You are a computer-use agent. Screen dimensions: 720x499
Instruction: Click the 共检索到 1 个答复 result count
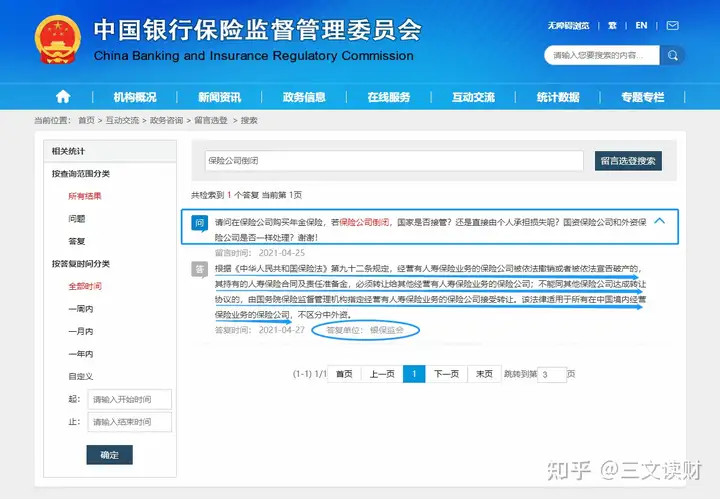pyautogui.click(x=225, y=195)
